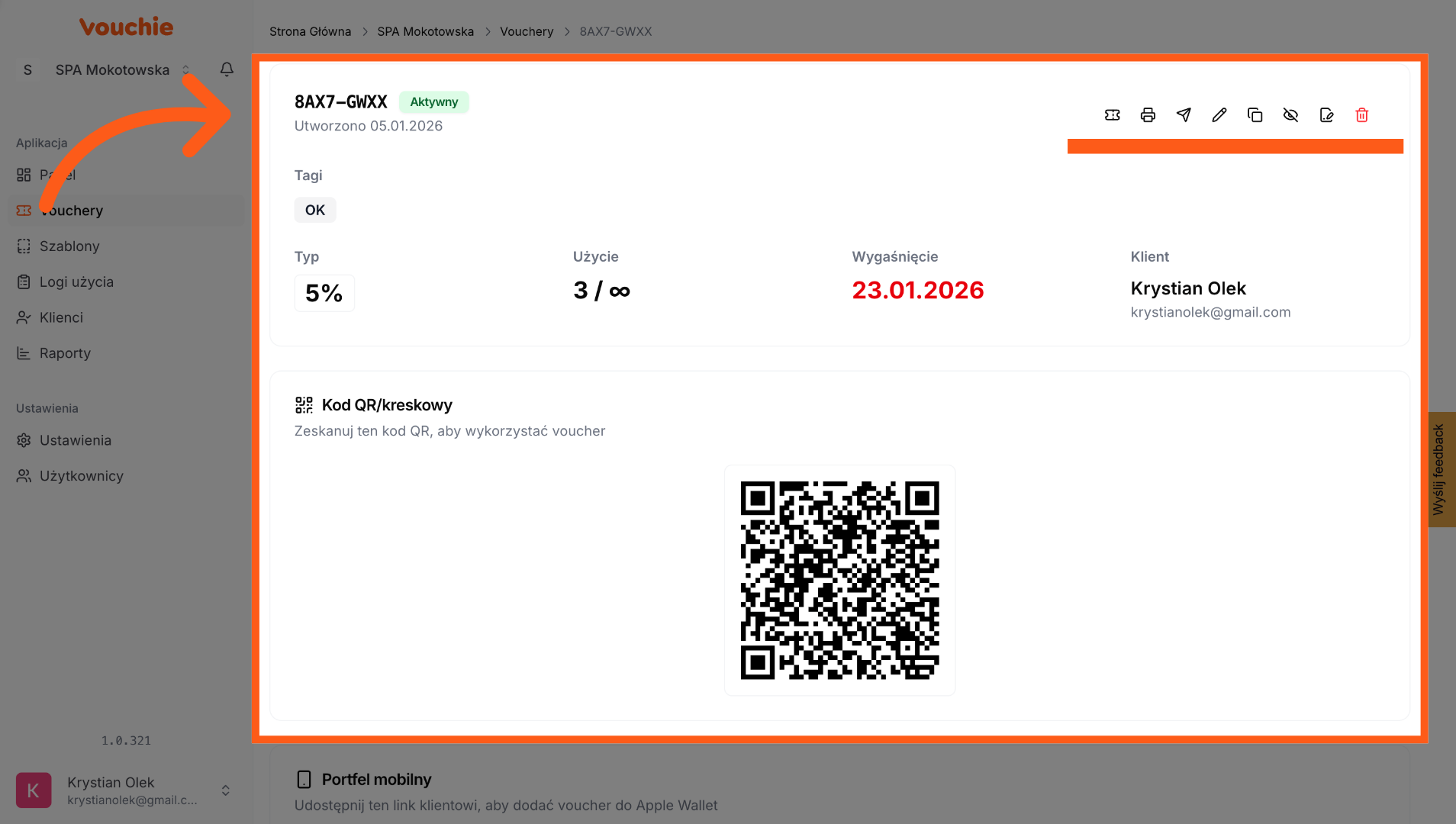Open notifications bell in sidebar
This screenshot has height=824, width=1456.
tap(227, 69)
